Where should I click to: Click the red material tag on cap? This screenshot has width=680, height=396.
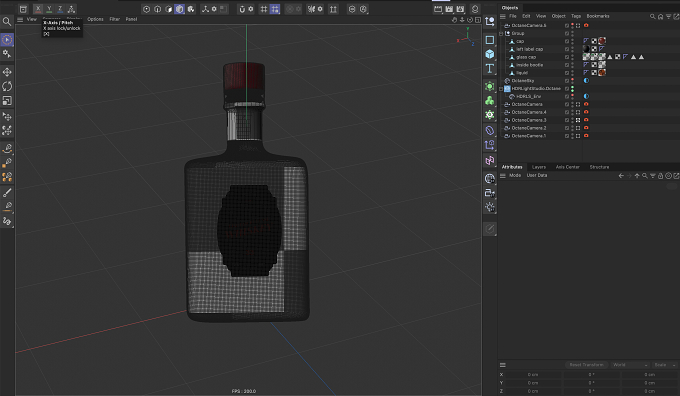coord(602,41)
